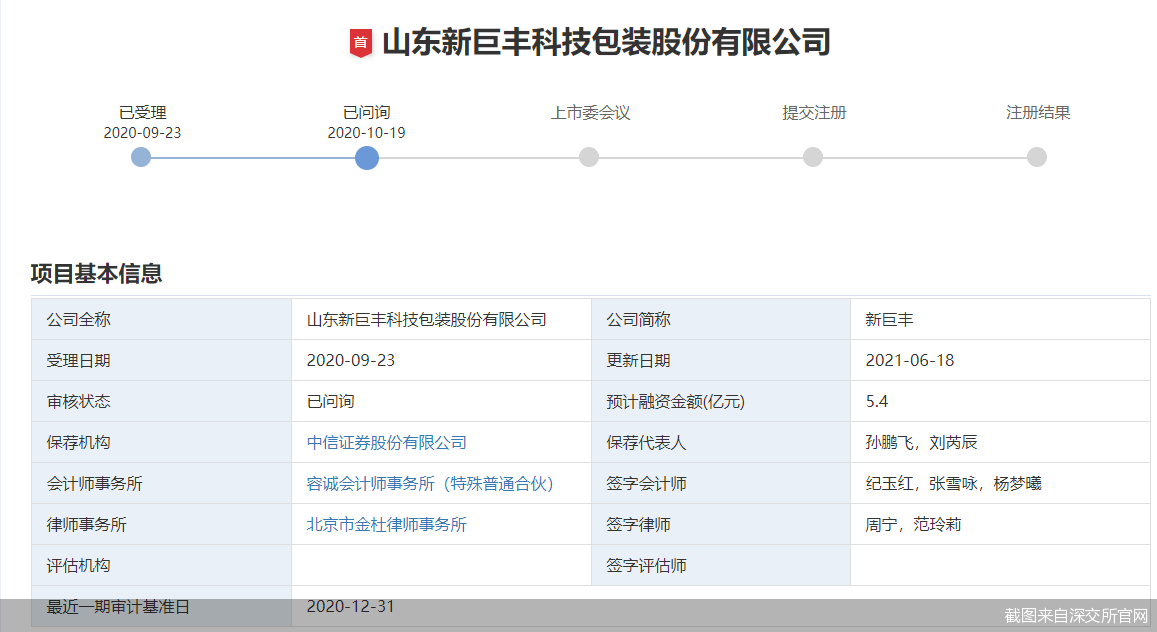Viewport: 1157px width, 632px height.
Task: Select the 注册结果 progress step circle
Action: pyautogui.click(x=1037, y=157)
